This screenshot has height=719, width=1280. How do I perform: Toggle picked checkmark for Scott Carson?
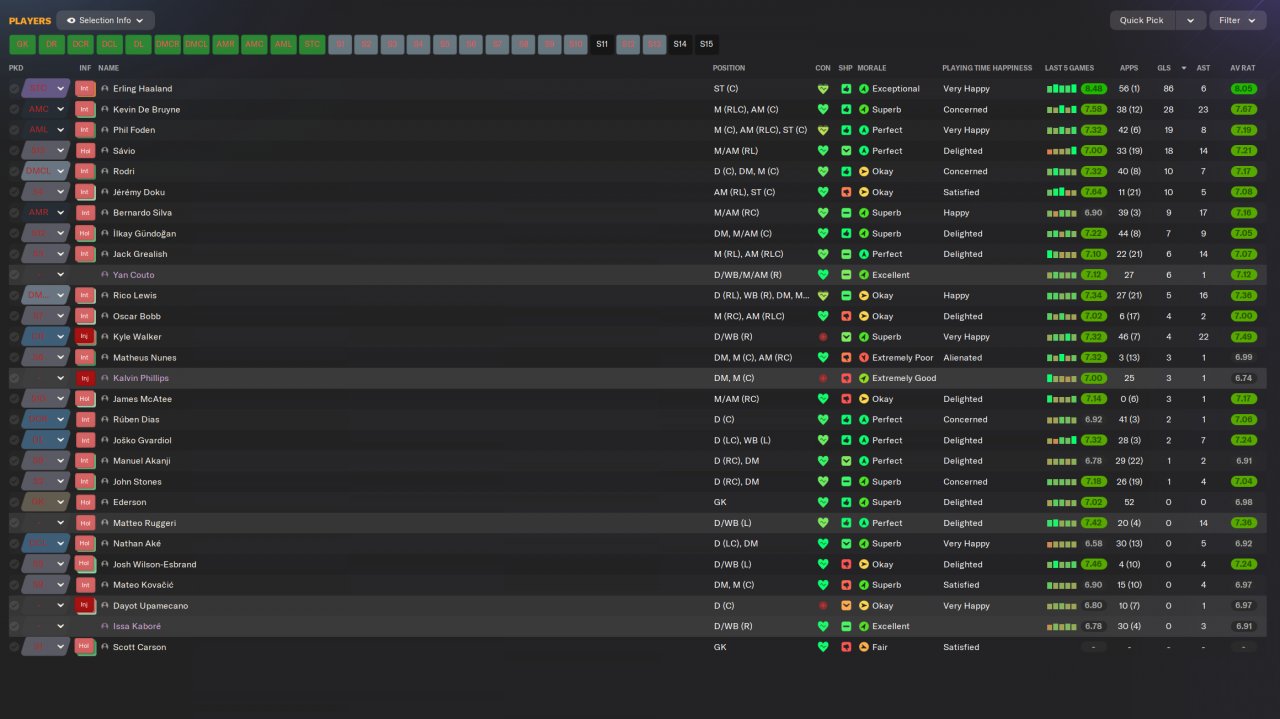coord(14,647)
